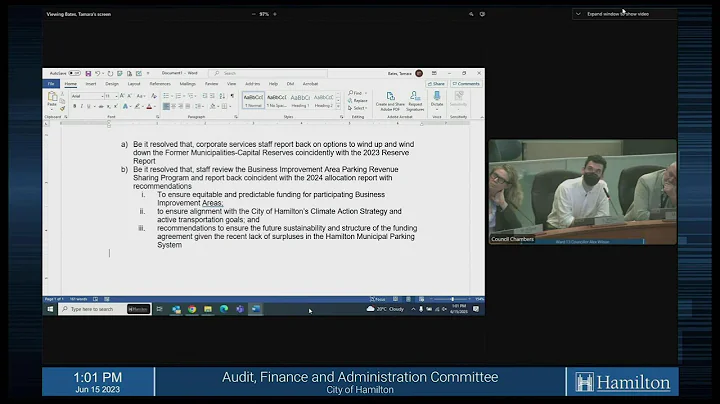Click the Share button
Image resolution: width=720 pixels, height=404 pixels.
tap(436, 84)
